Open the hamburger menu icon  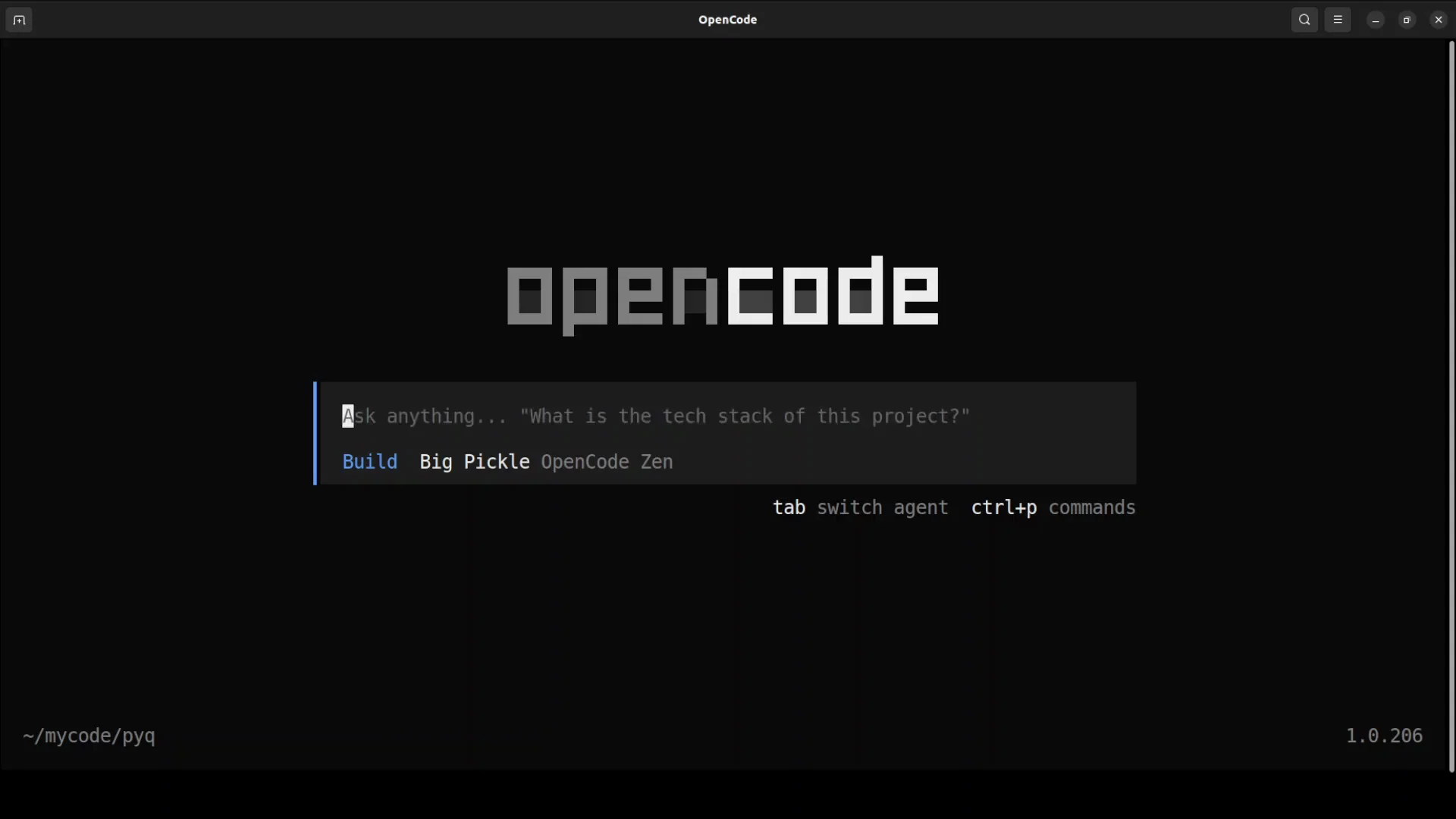tap(1338, 20)
